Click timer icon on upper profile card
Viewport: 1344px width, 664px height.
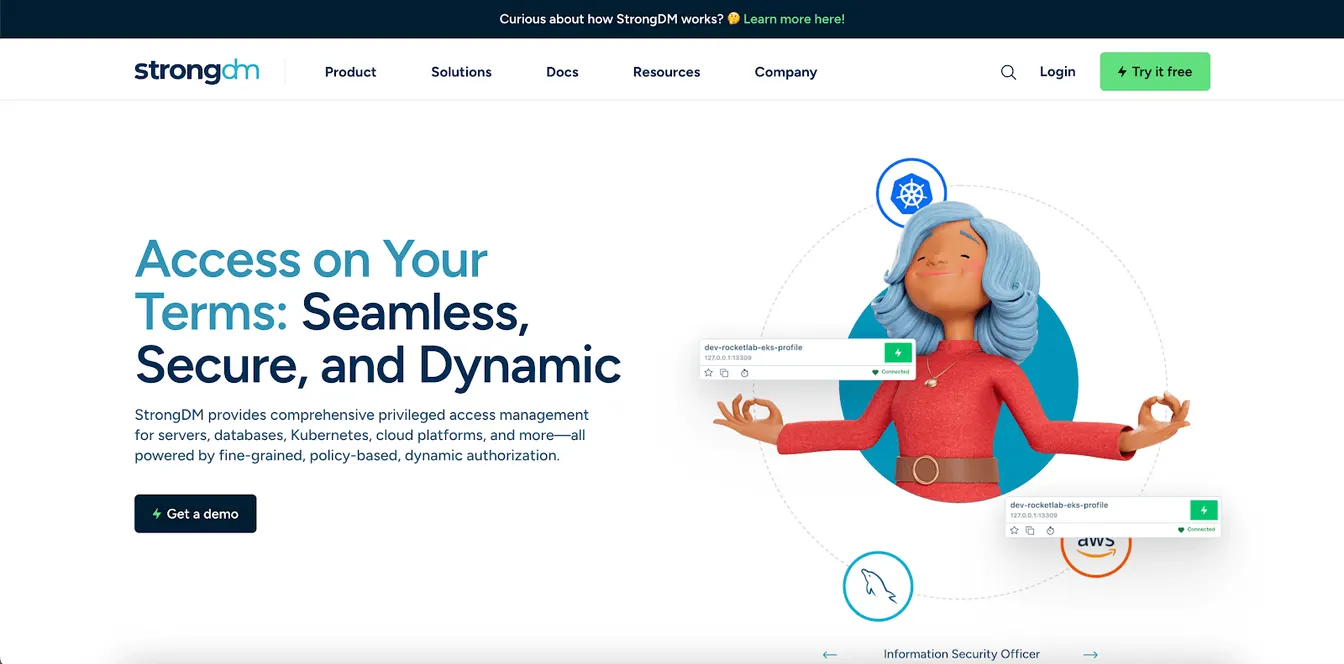pyautogui.click(x=745, y=373)
